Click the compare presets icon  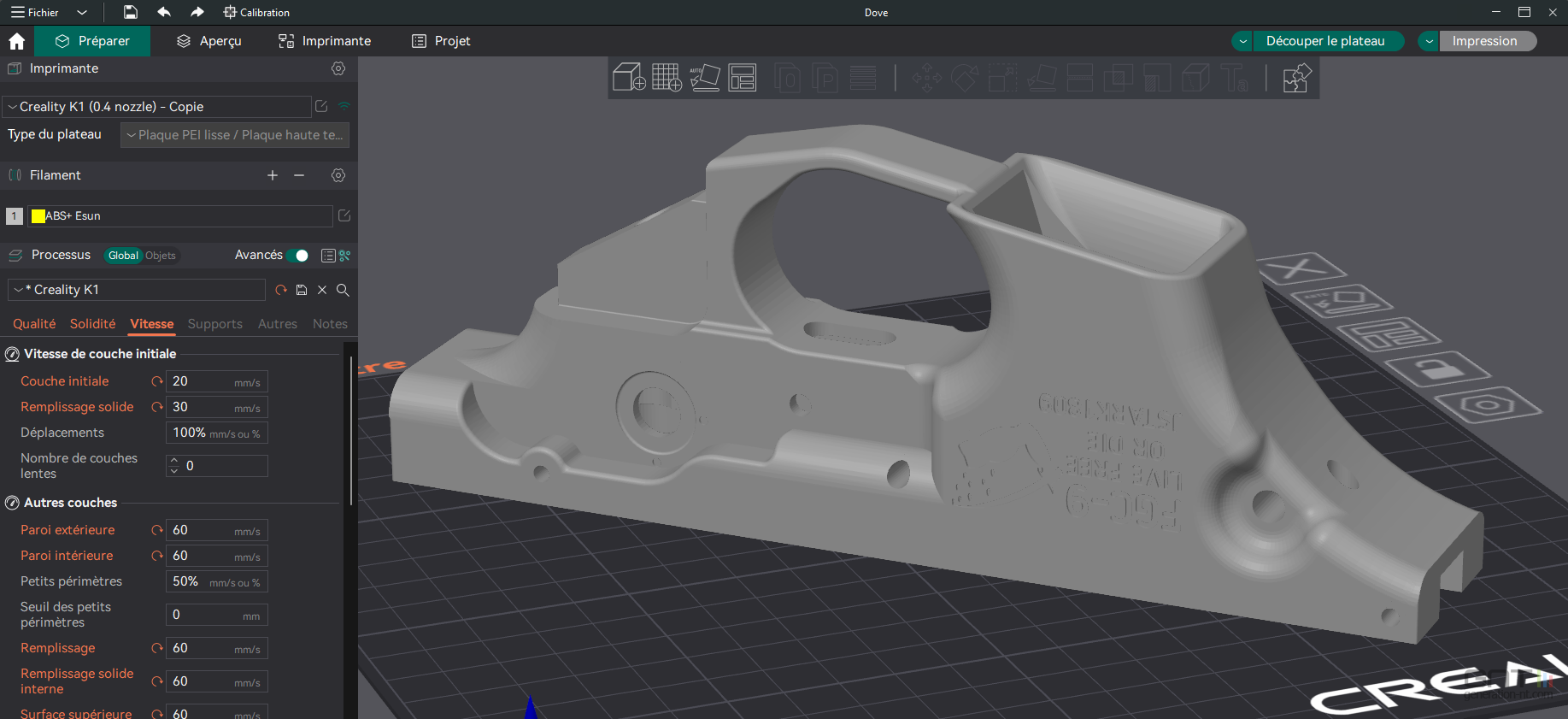click(344, 256)
